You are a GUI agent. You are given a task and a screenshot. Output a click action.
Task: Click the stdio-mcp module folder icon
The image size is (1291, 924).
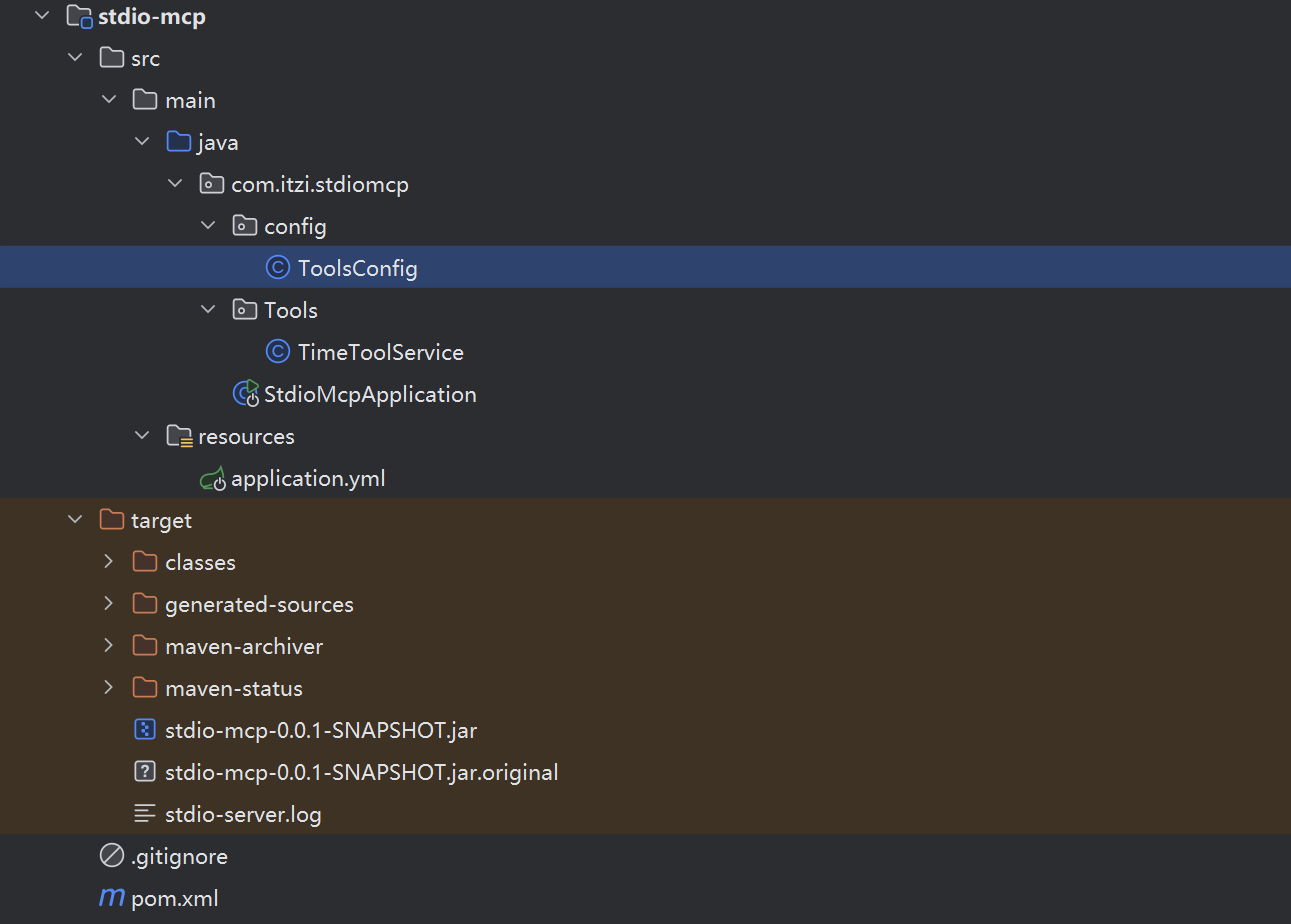coord(79,16)
